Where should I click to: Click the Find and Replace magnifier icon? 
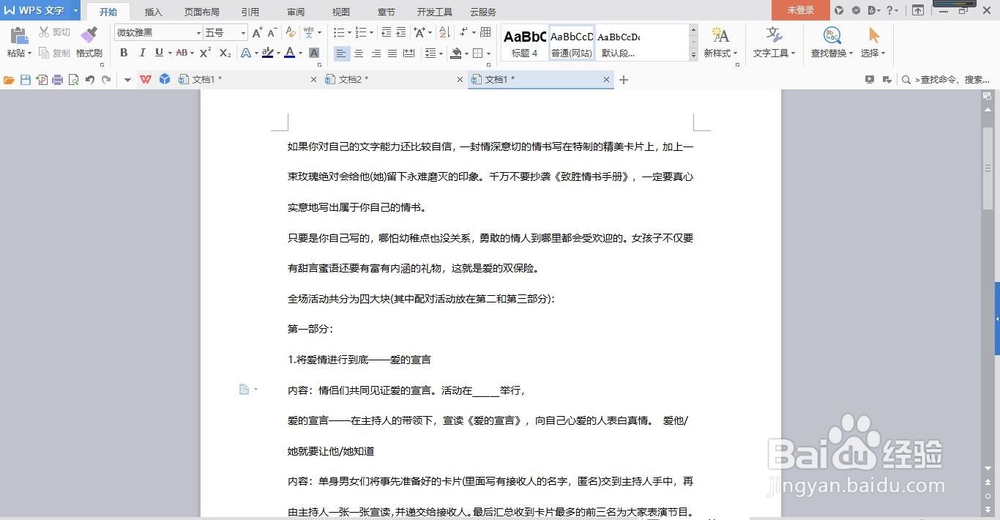(x=831, y=35)
